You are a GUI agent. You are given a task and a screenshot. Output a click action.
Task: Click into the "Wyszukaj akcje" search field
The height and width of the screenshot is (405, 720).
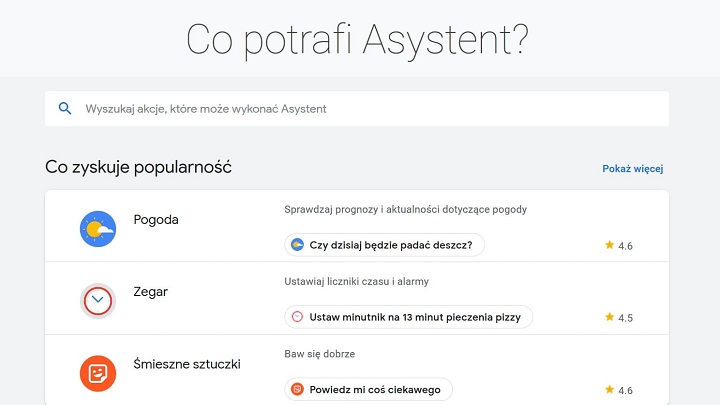(x=360, y=109)
